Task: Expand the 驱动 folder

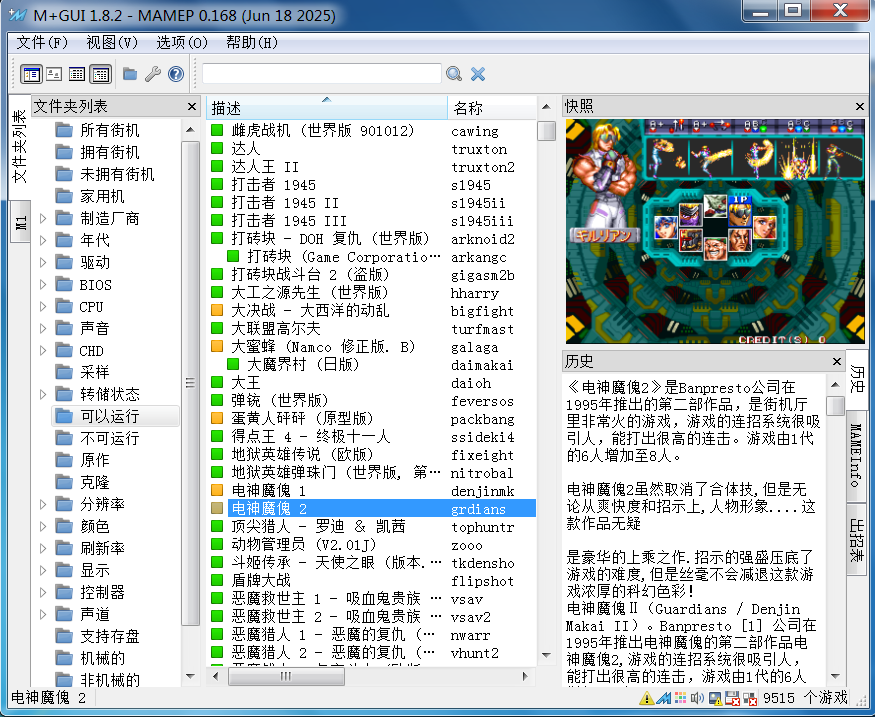Action: 43,262
